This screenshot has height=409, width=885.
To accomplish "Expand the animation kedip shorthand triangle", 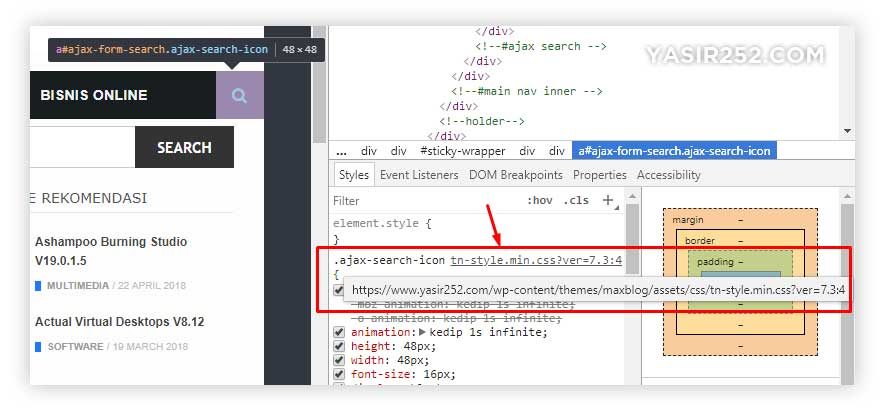I will (x=422, y=332).
